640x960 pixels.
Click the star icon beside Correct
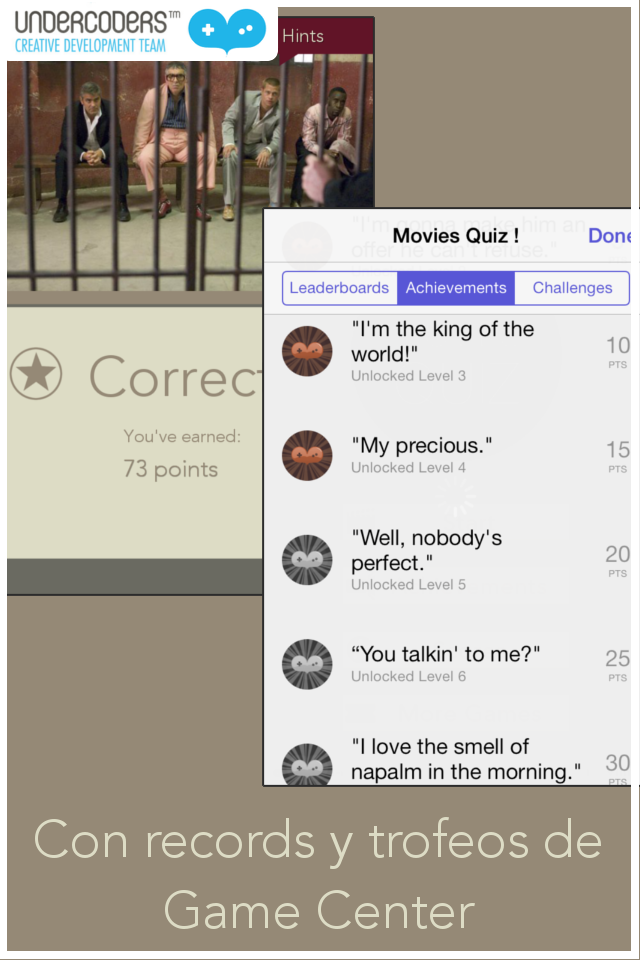[36, 373]
